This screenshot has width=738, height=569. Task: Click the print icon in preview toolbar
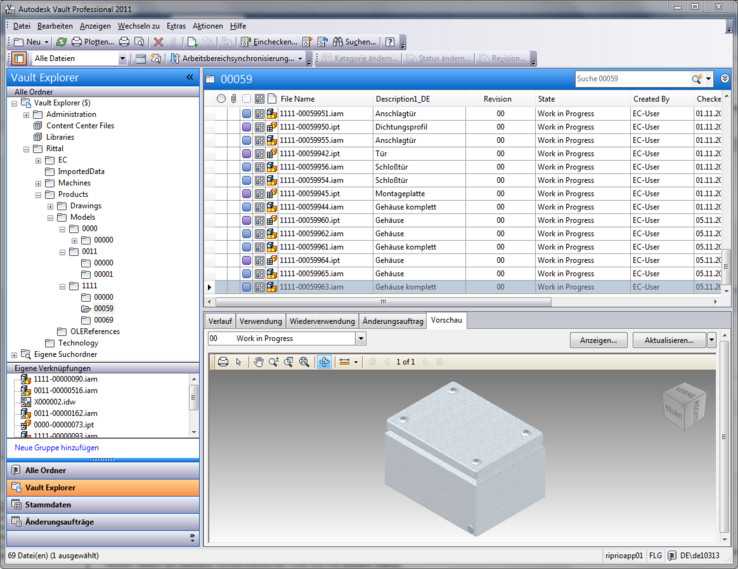point(222,361)
